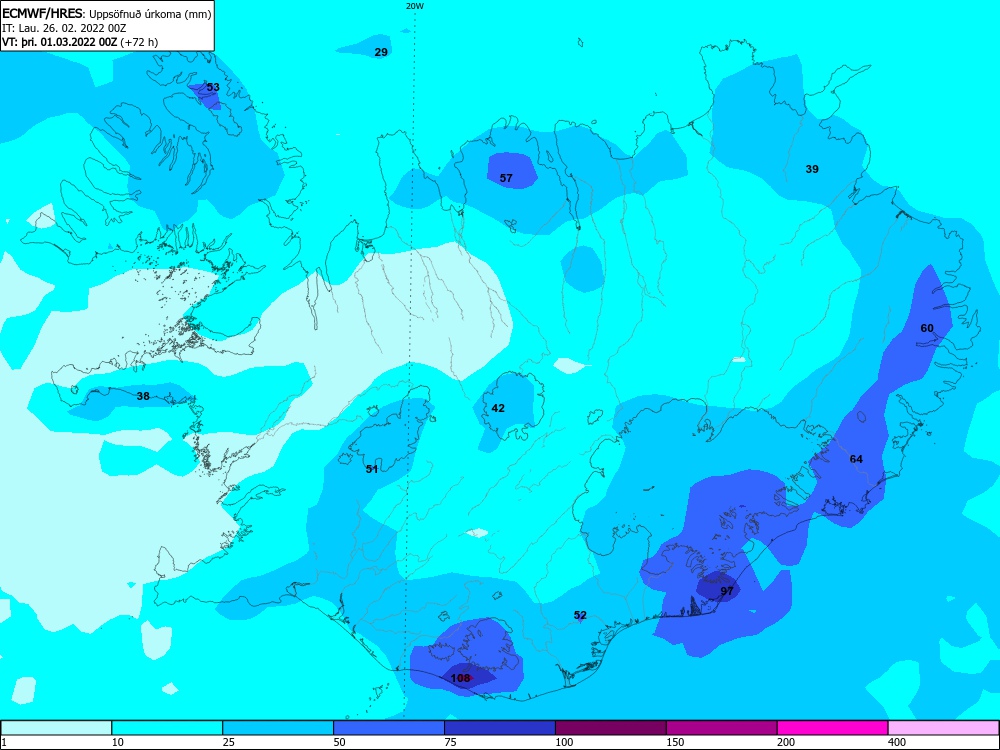Click the IT: Lau. 26. 02. 2022 00Z line
The image size is (1000, 750).
pos(64,28)
